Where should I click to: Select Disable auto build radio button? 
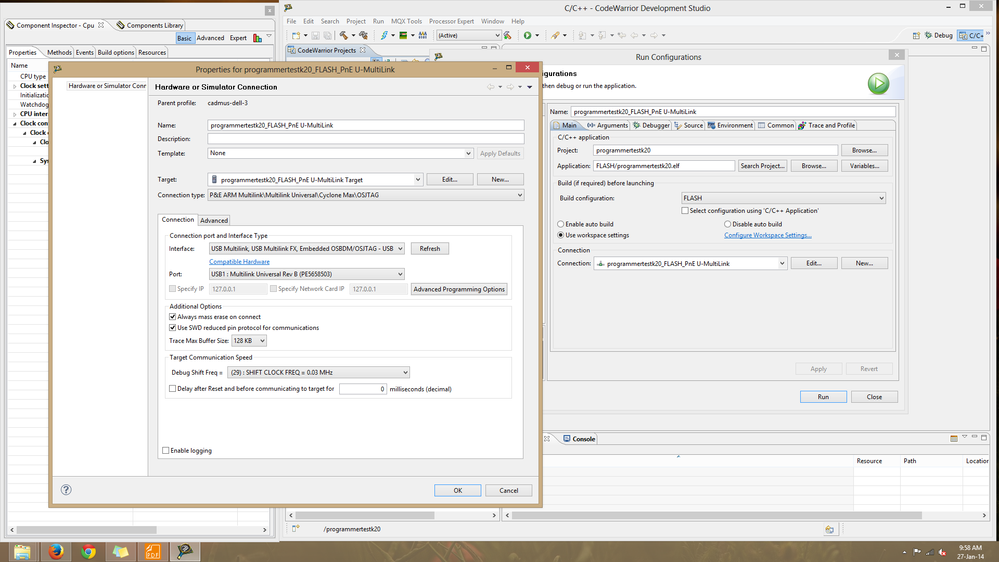[728, 224]
